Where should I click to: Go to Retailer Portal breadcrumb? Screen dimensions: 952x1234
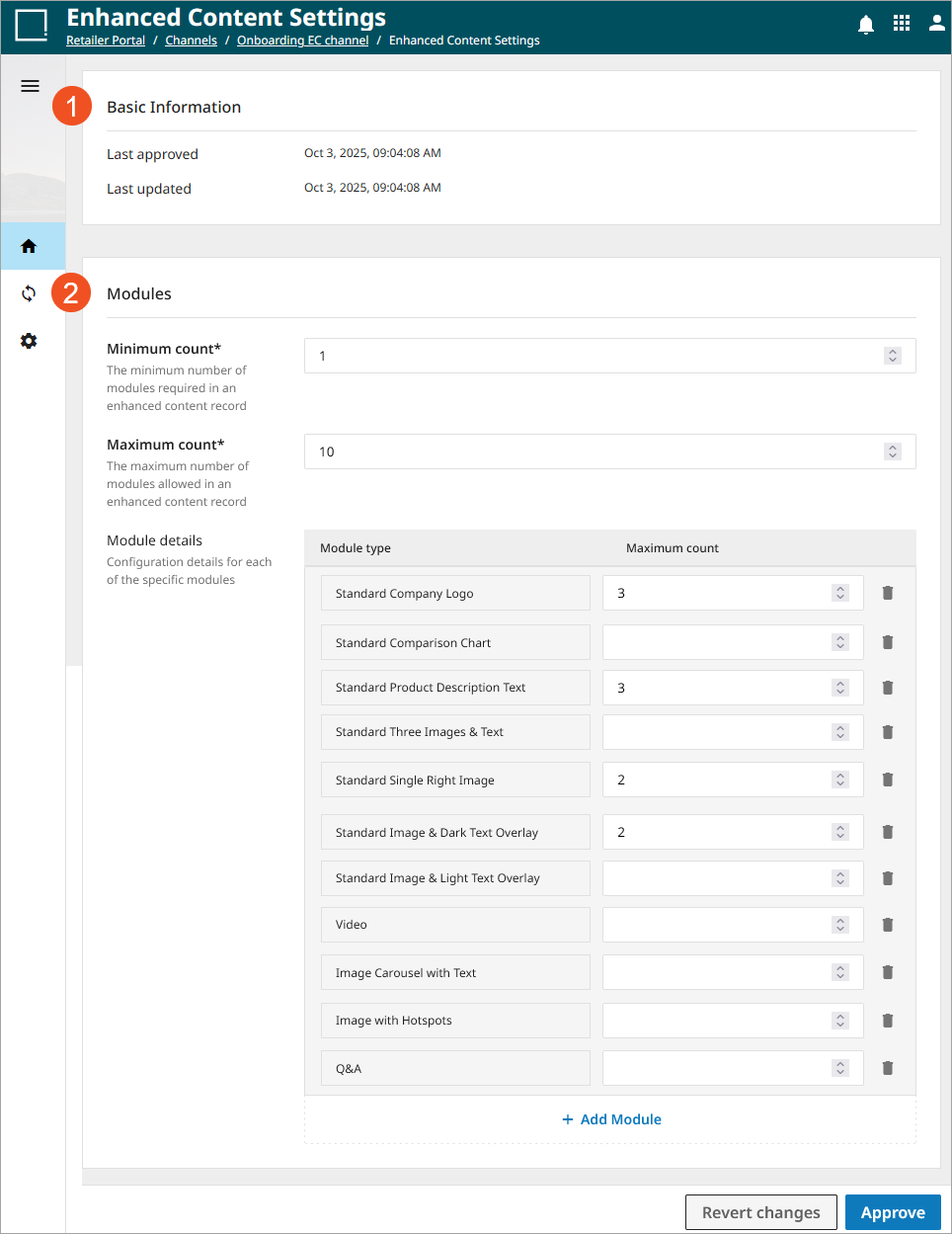coord(106,41)
